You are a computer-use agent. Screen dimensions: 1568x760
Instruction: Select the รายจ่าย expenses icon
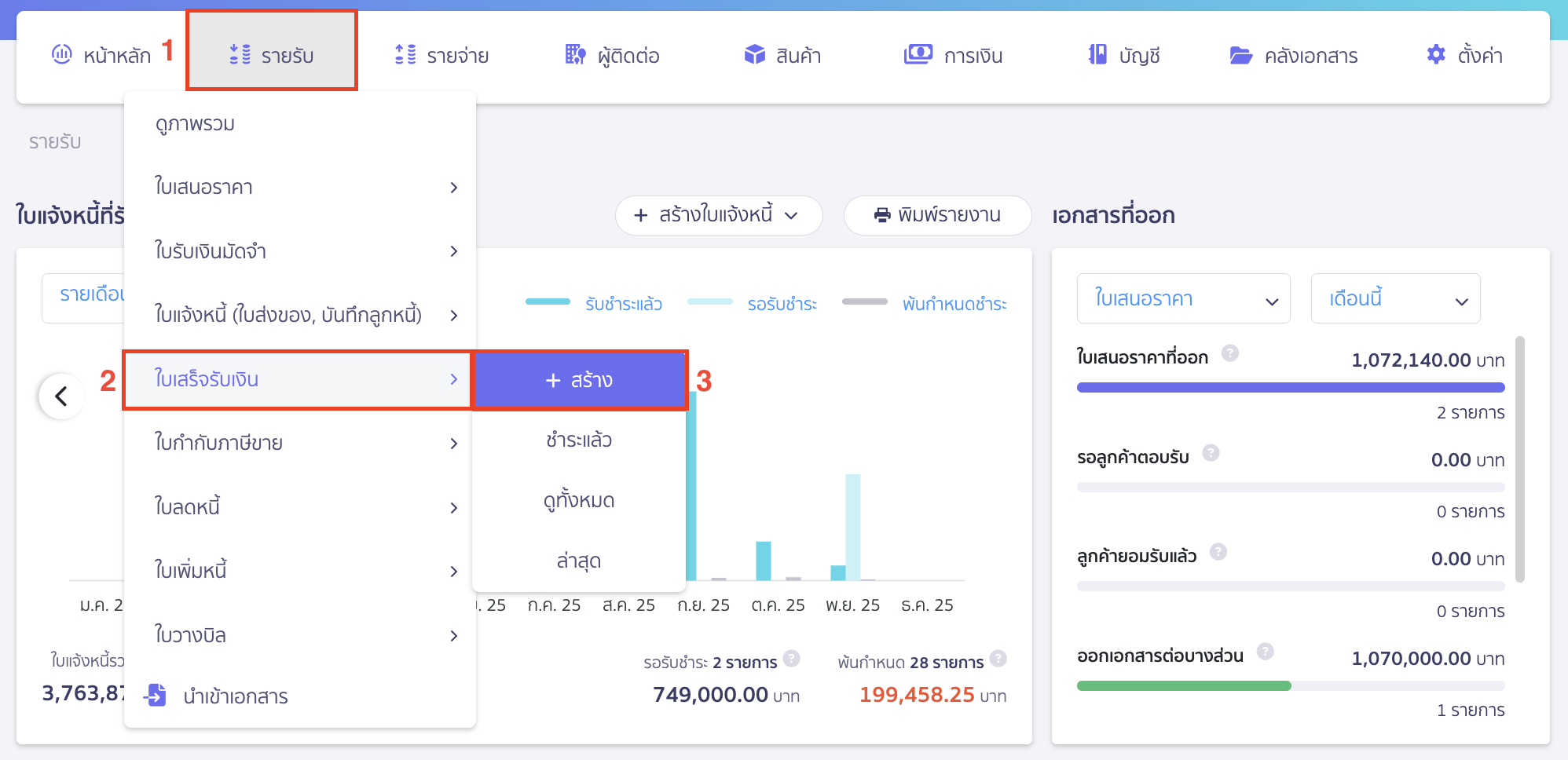(x=405, y=55)
